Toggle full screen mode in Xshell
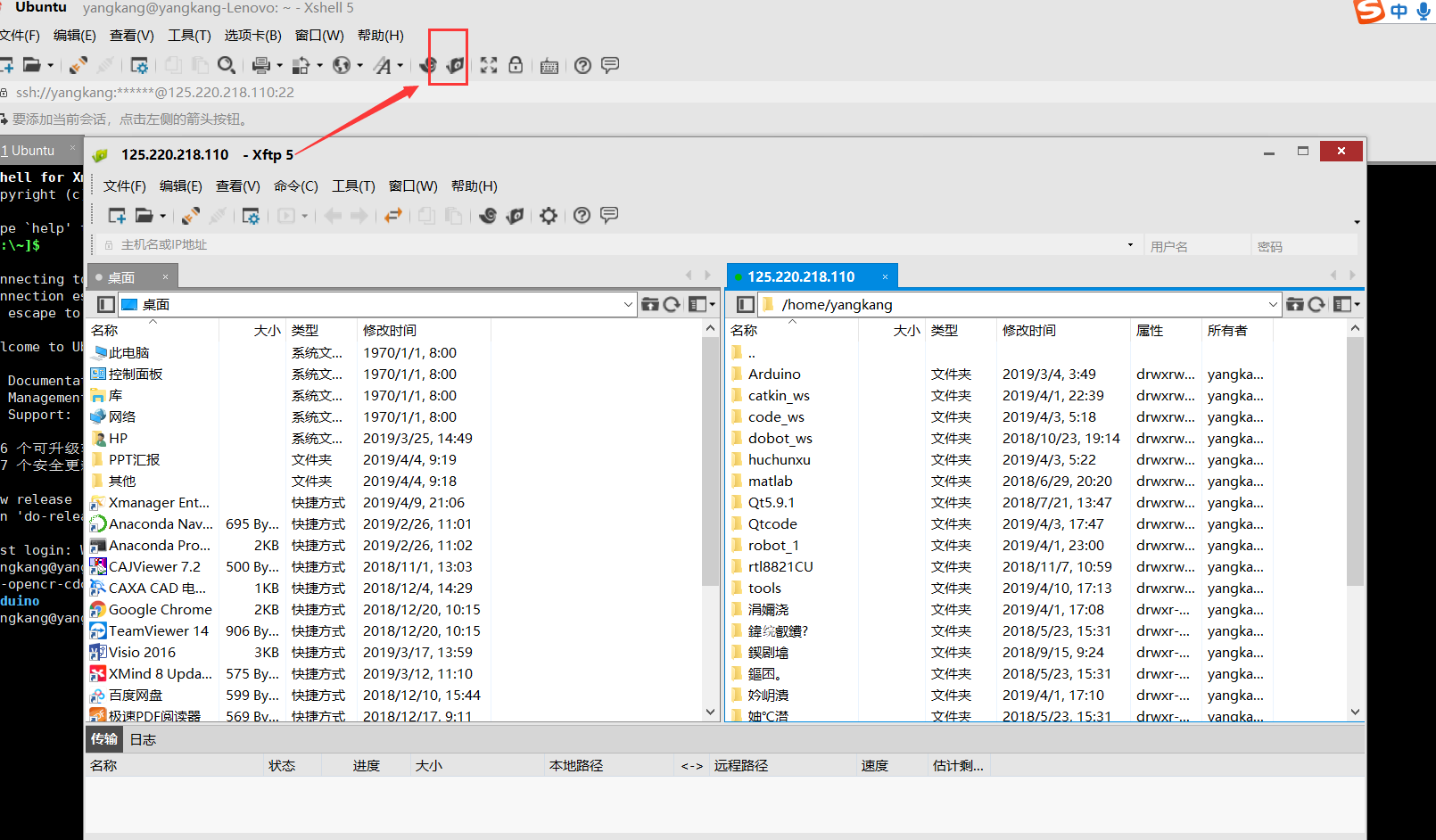The width and height of the screenshot is (1436, 840). pos(488,65)
